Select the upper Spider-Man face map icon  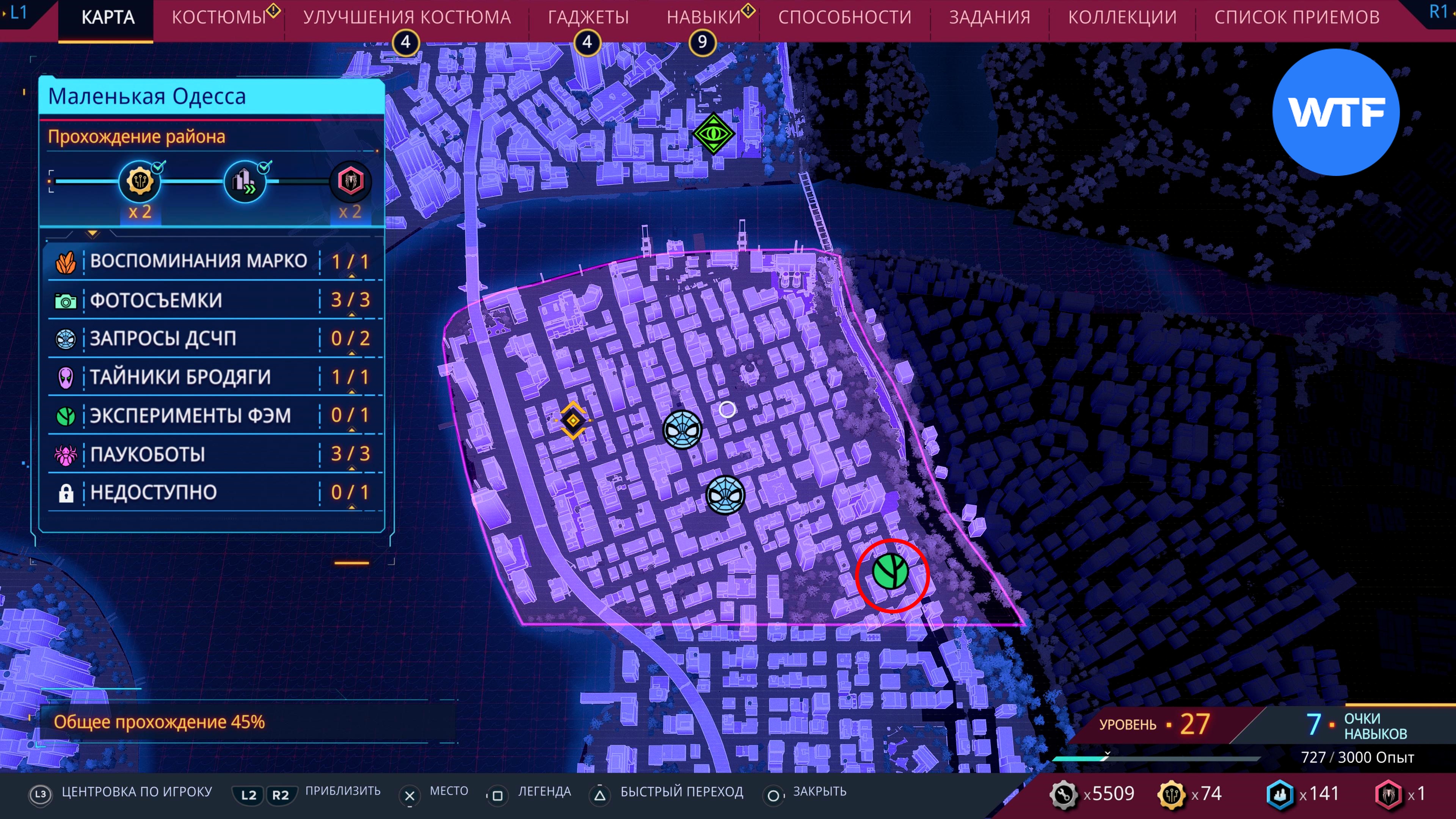click(682, 430)
